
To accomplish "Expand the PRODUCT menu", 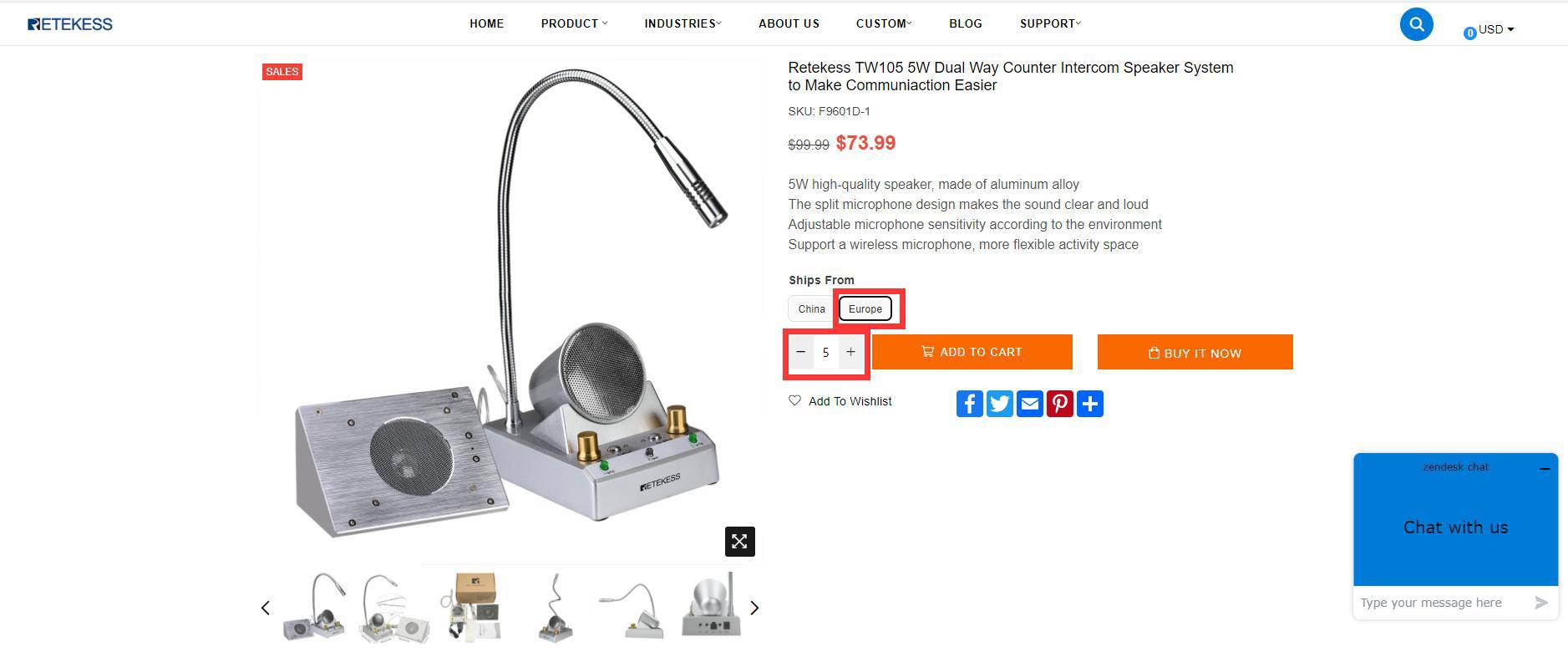I will pyautogui.click(x=574, y=23).
